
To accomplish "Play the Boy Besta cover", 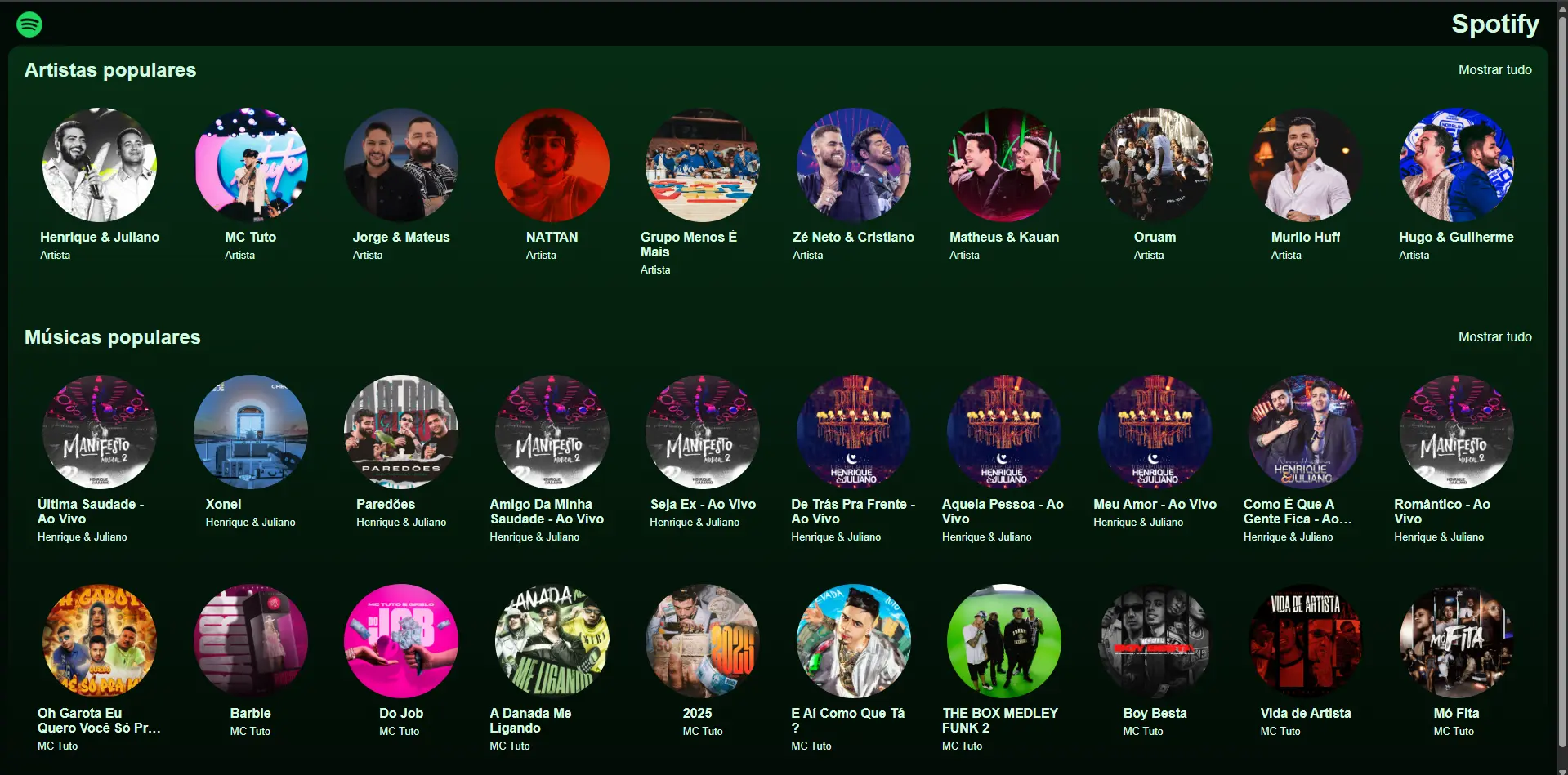I will [1155, 641].
